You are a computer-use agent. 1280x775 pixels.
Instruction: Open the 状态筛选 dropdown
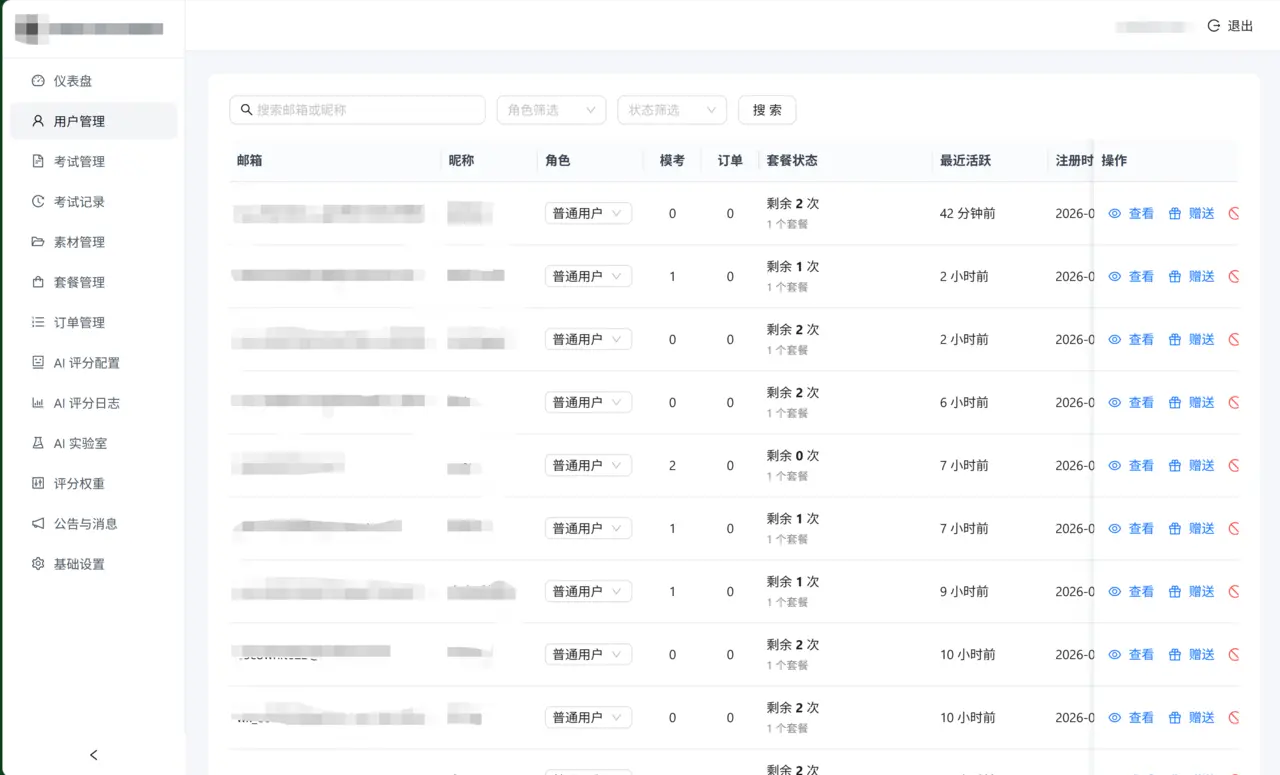[672, 110]
